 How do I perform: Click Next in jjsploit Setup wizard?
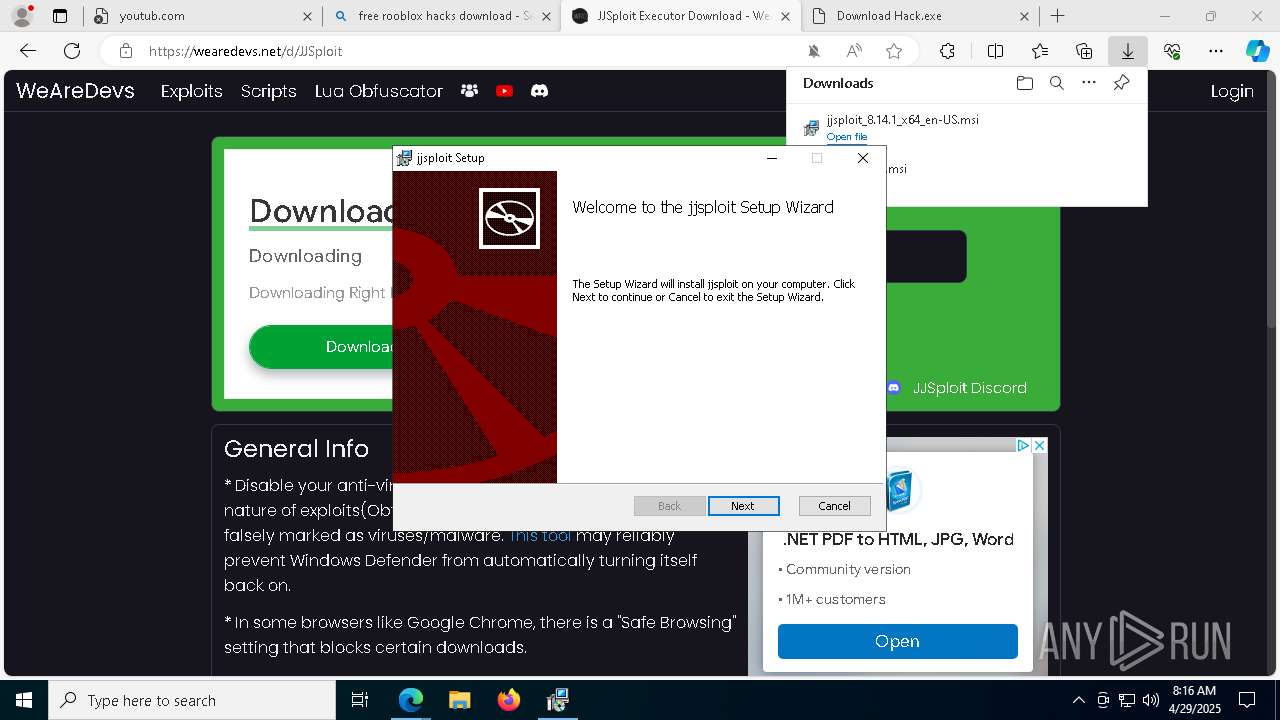coord(742,506)
